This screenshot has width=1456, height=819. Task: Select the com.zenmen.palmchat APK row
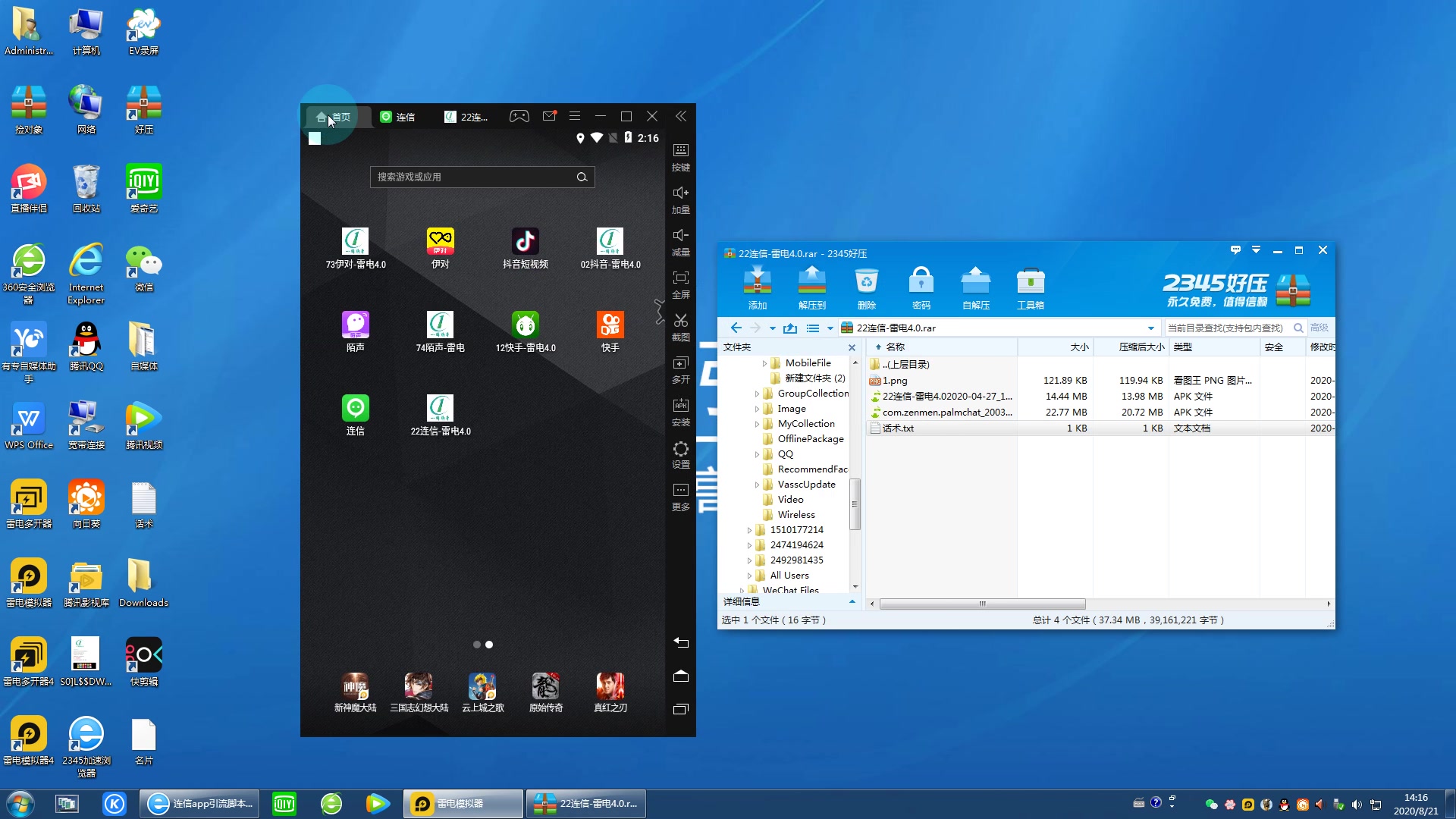1100,413
